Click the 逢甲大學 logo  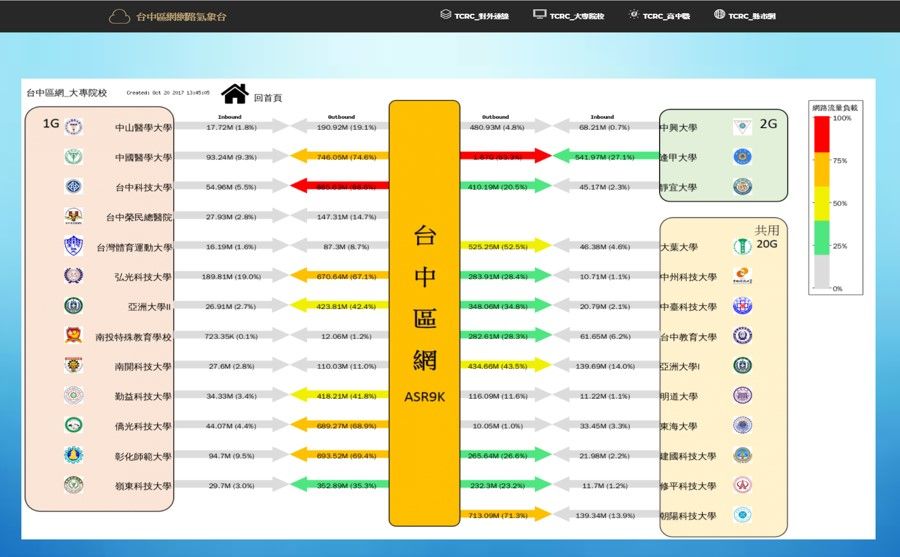tap(742, 156)
